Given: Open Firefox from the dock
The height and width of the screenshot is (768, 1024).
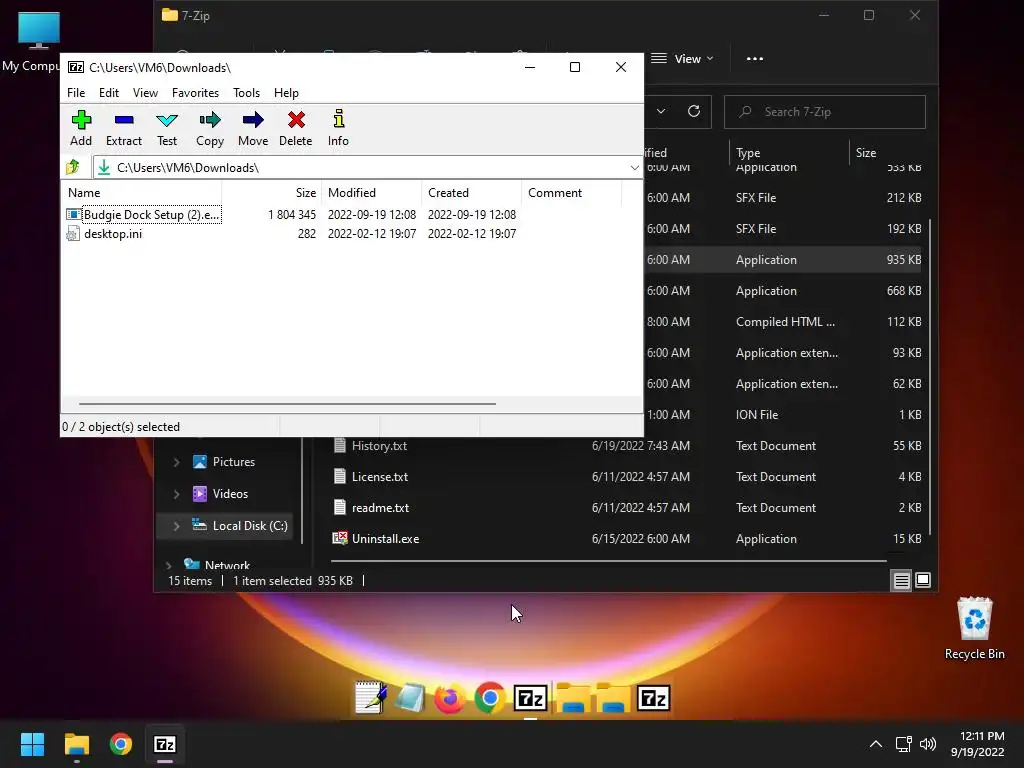Looking at the screenshot, I should [x=449, y=698].
